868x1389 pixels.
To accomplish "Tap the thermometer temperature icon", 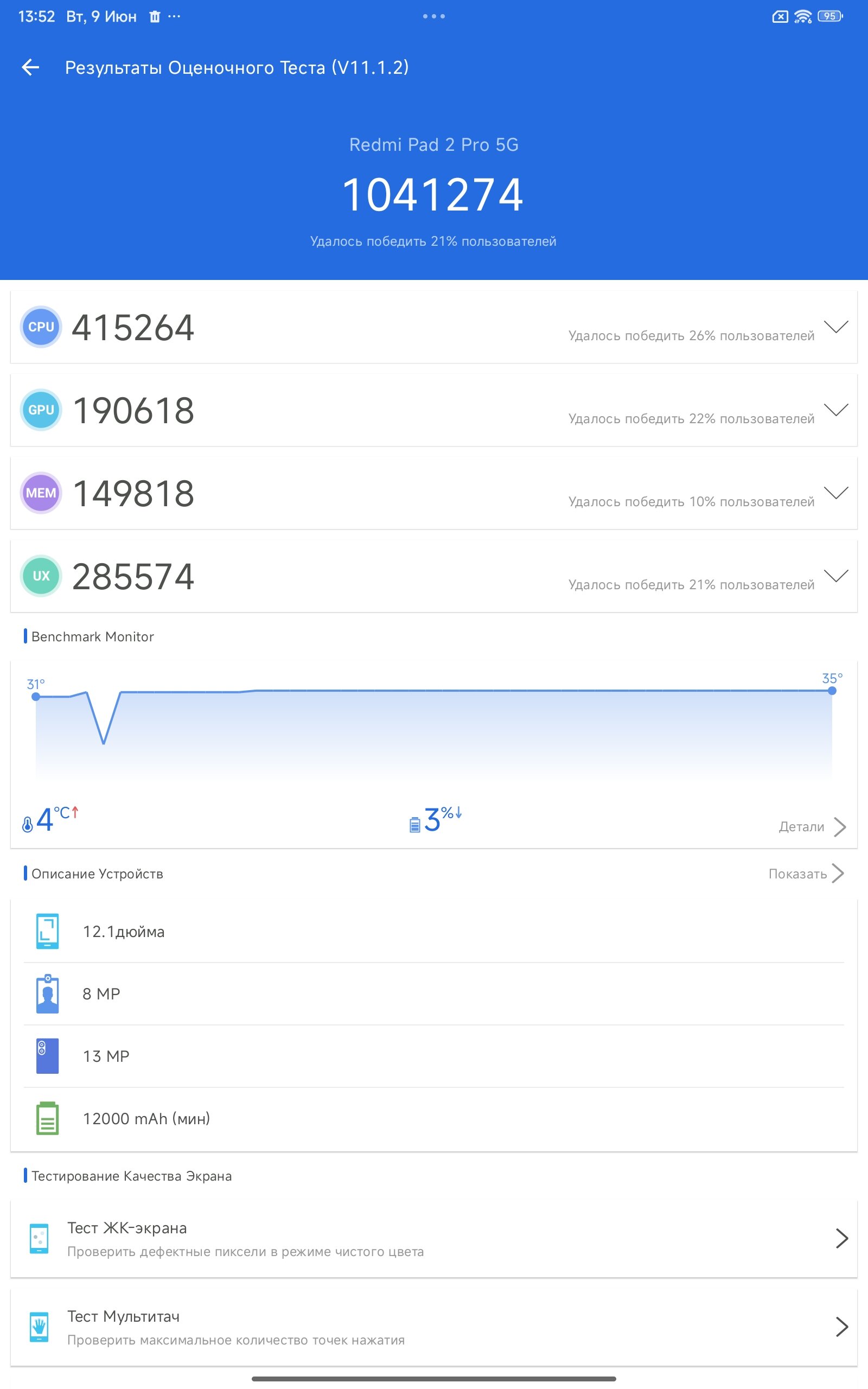I will [x=27, y=824].
